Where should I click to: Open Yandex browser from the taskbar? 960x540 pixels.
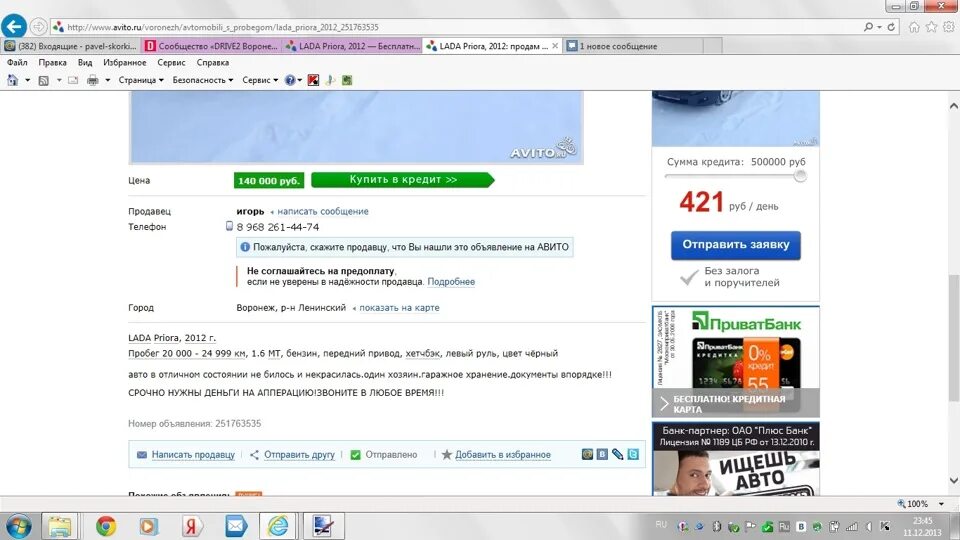[x=192, y=526]
